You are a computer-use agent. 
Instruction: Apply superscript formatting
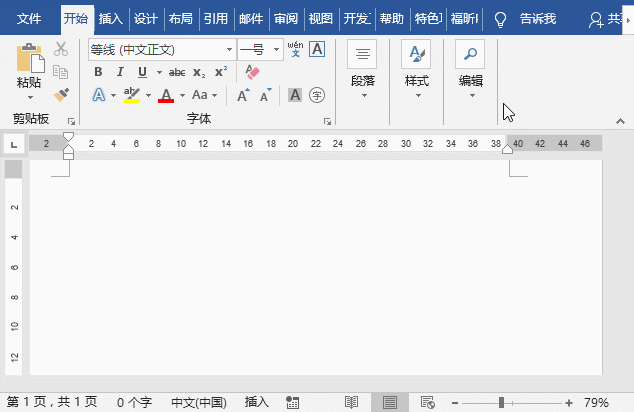pyautogui.click(x=221, y=72)
